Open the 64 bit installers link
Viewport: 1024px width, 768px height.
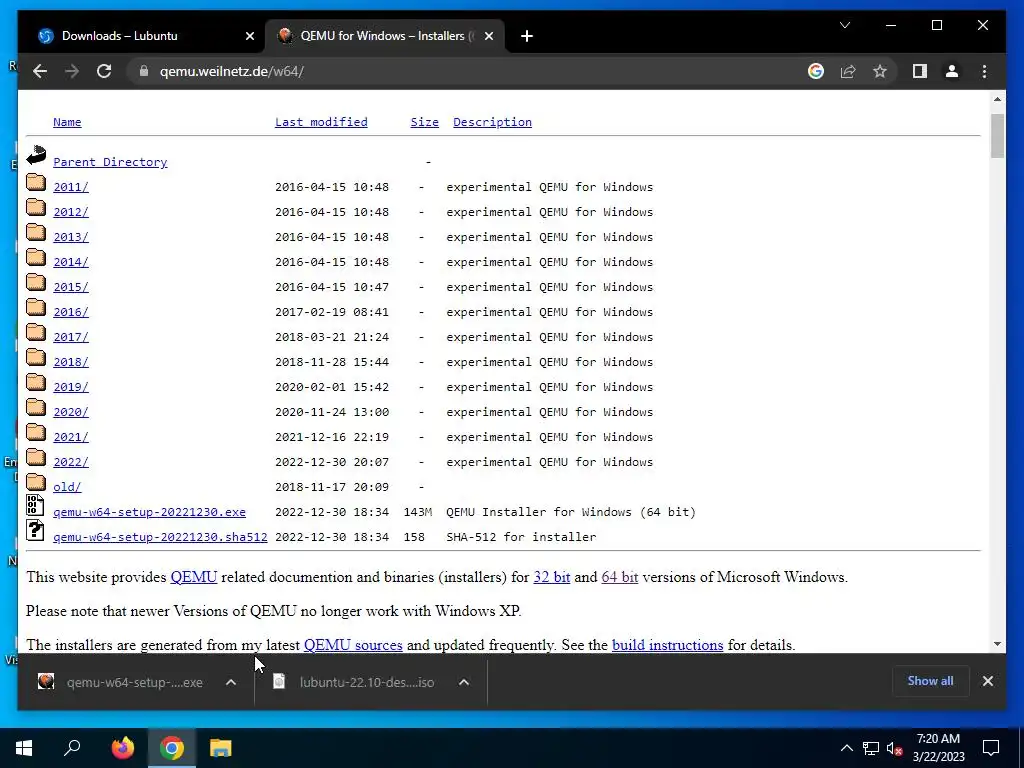pos(620,577)
